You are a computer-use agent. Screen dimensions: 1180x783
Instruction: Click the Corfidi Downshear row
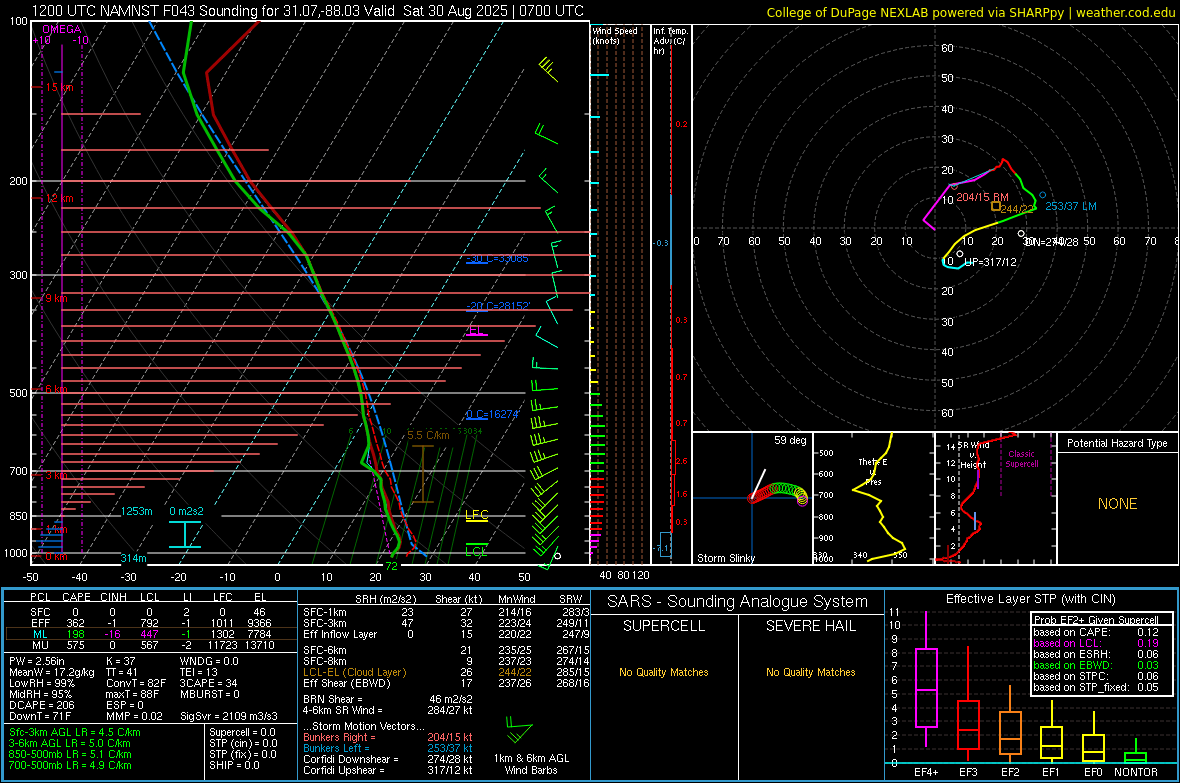coord(388,759)
